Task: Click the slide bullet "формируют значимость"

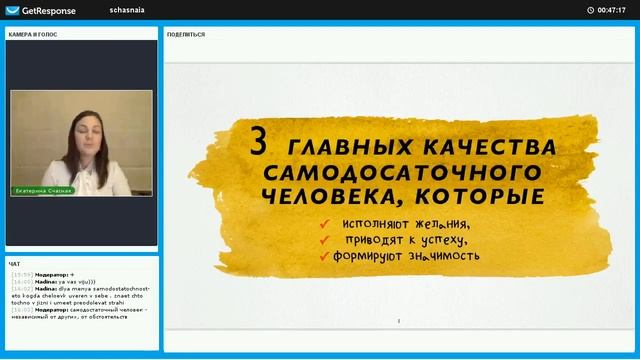Action: 406,256
